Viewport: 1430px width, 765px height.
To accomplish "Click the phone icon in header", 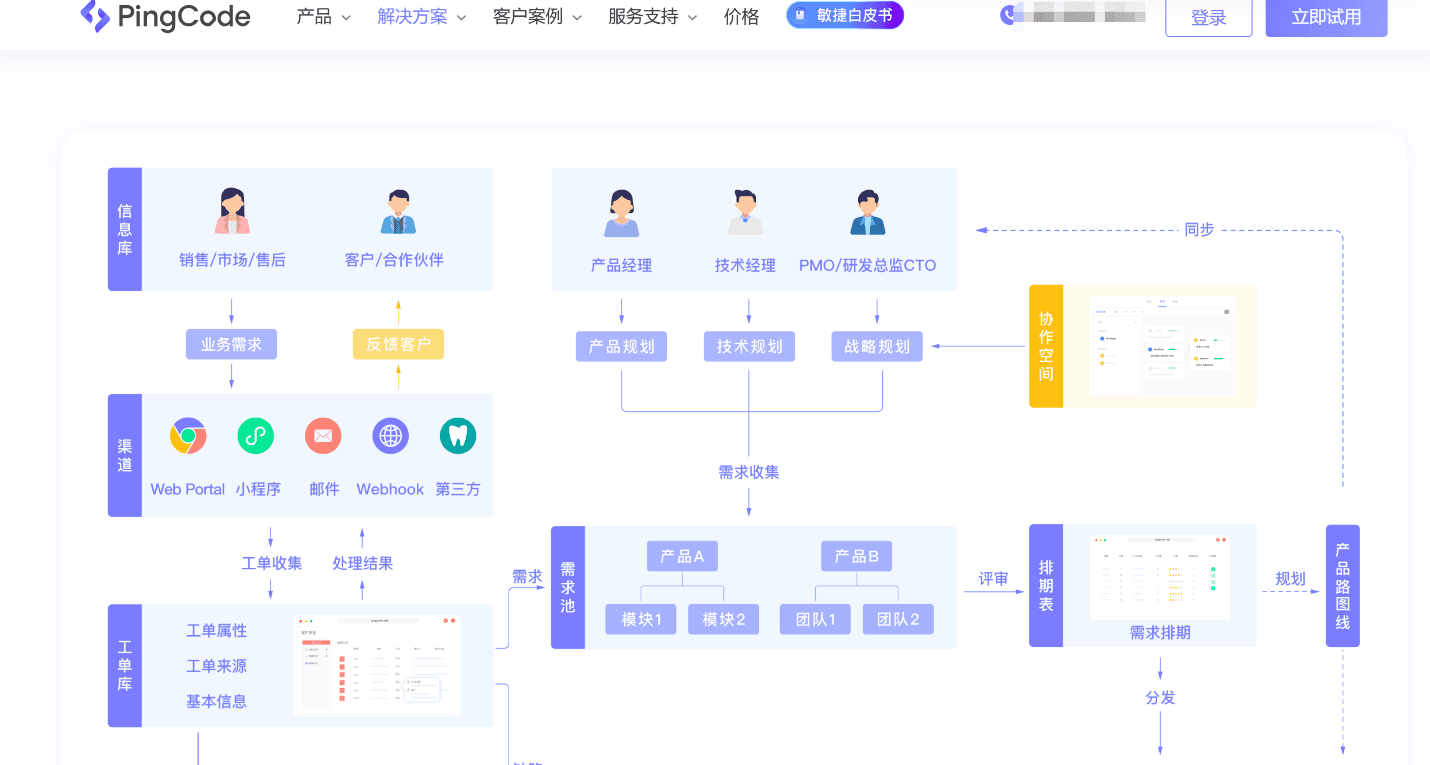I will point(1008,14).
